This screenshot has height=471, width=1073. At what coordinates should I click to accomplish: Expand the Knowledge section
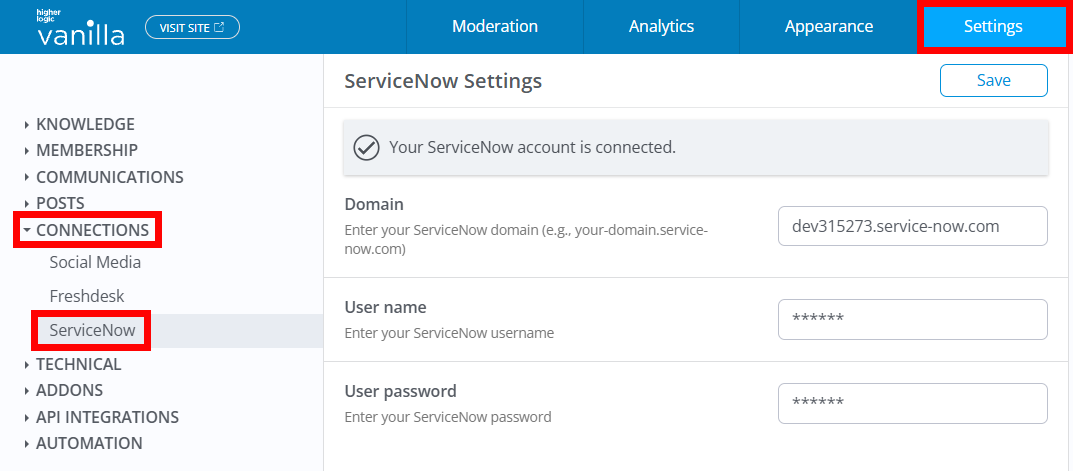coord(85,124)
